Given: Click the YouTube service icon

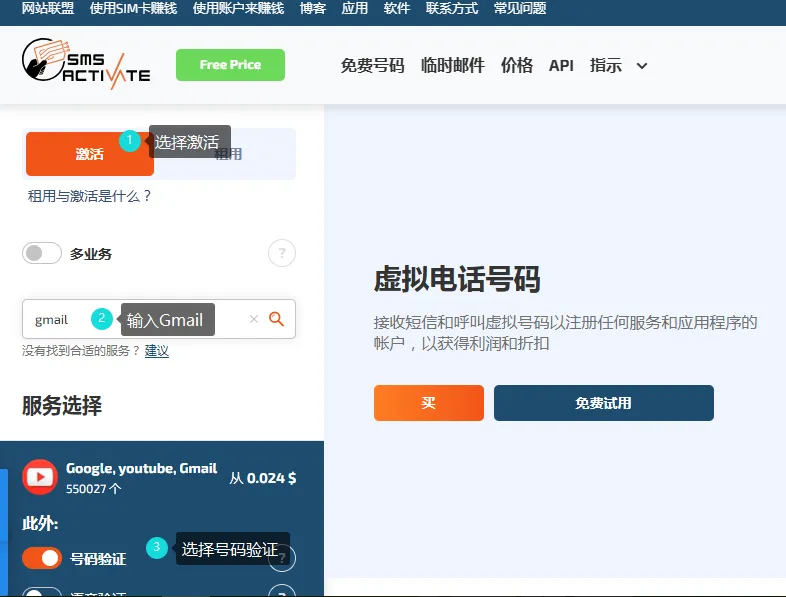Looking at the screenshot, I should point(40,477).
